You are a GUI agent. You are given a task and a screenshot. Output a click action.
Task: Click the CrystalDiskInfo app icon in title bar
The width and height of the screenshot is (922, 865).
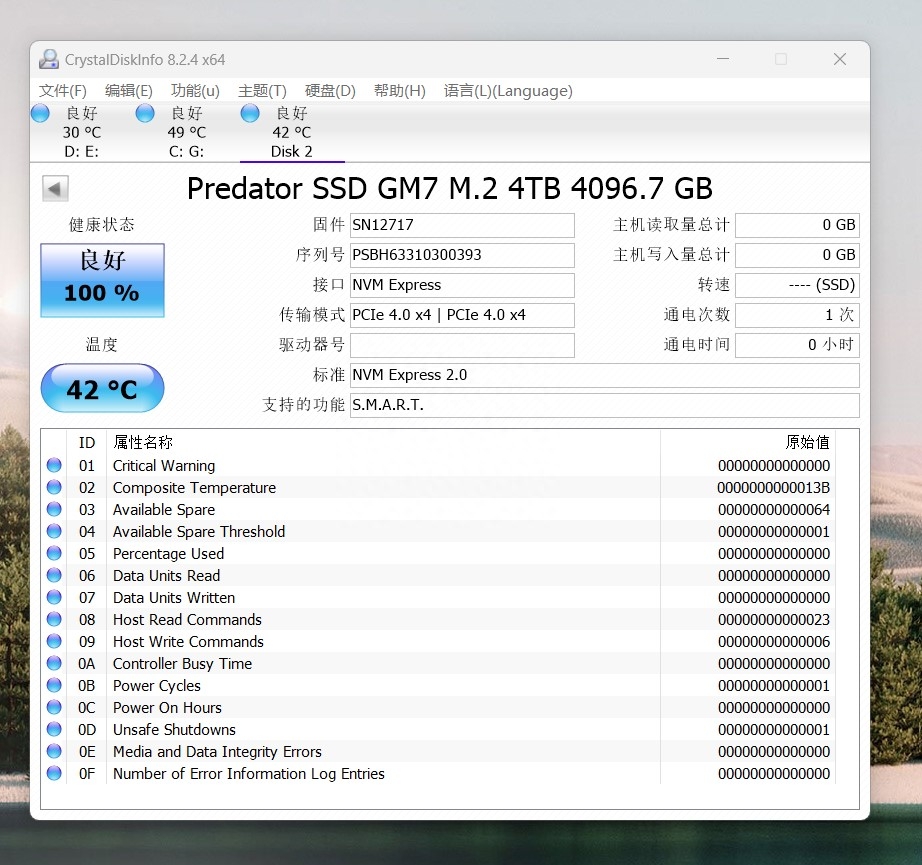[49, 59]
